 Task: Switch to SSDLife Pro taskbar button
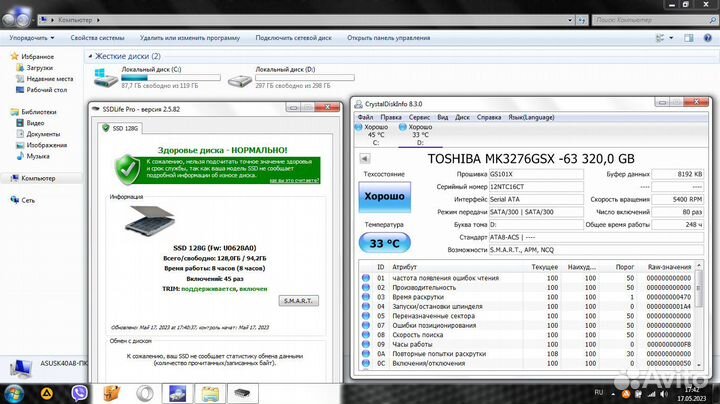click(x=242, y=393)
